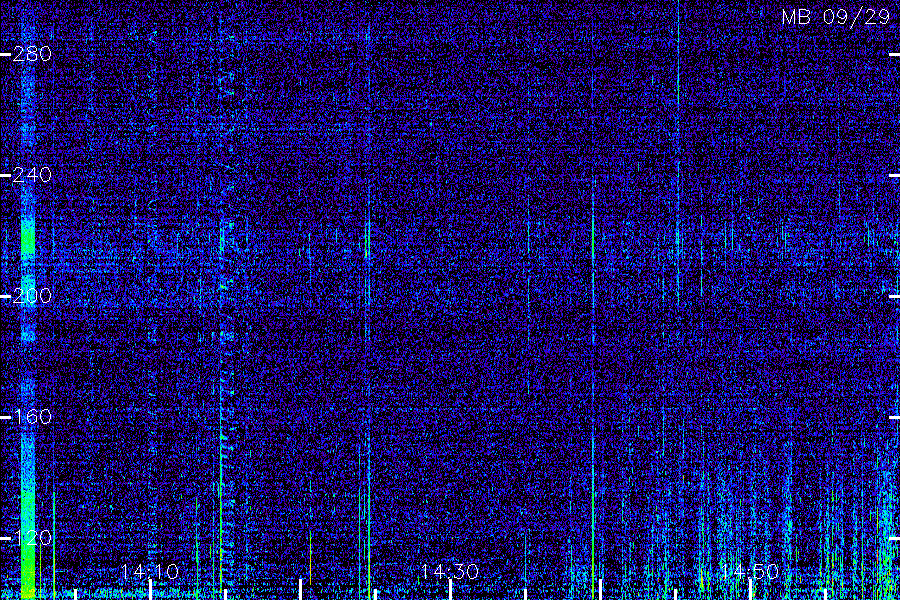
Task: Click the 280 frequency axis label
Action: click(x=32, y=55)
